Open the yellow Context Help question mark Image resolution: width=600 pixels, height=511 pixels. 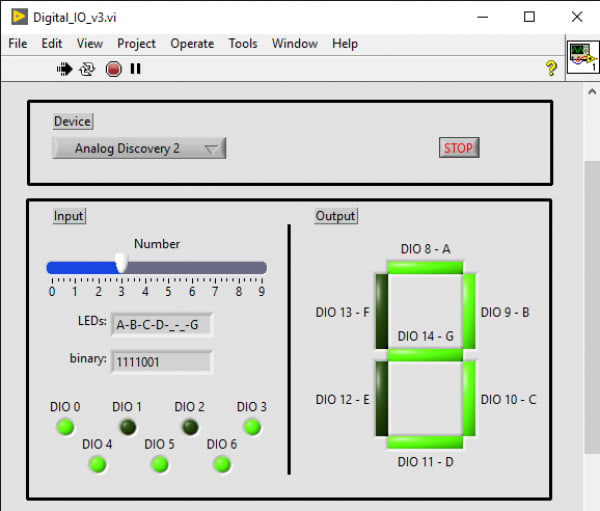point(551,69)
